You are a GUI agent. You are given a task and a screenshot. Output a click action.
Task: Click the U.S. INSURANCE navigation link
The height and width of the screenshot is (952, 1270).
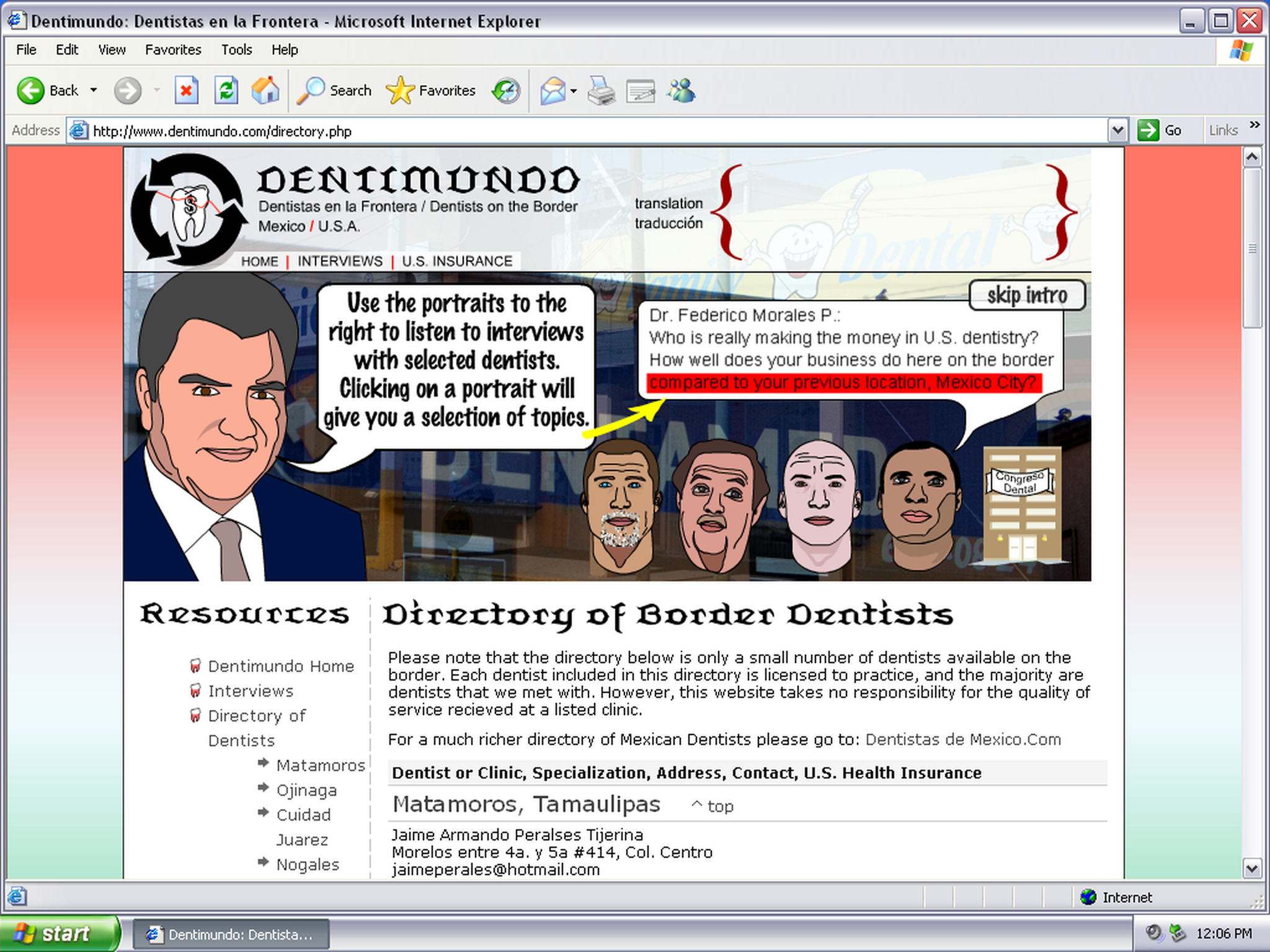point(457,261)
